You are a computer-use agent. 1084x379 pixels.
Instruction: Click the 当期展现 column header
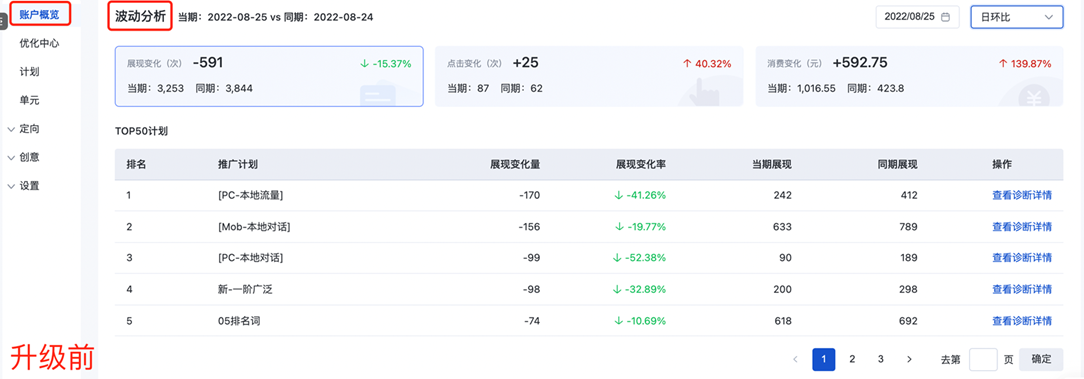(x=772, y=164)
